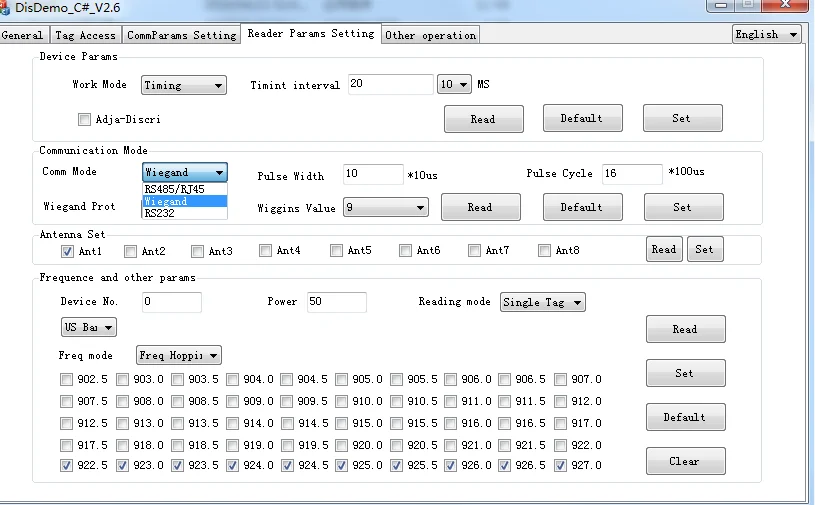Go to CommParams Setting tab
815x505 pixels.
pyautogui.click(x=181, y=35)
